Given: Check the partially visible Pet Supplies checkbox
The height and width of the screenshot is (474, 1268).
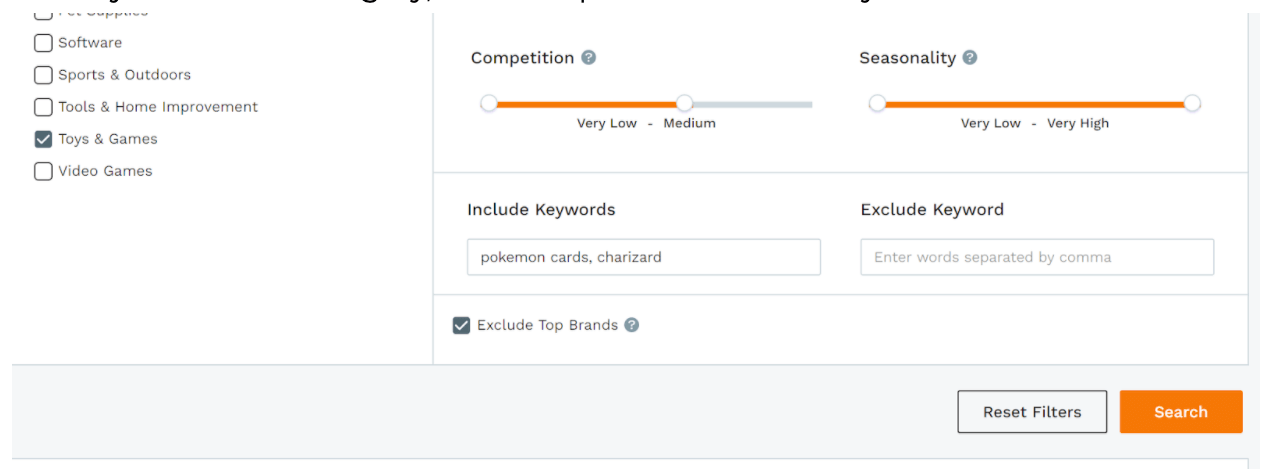Looking at the screenshot, I should [x=43, y=15].
